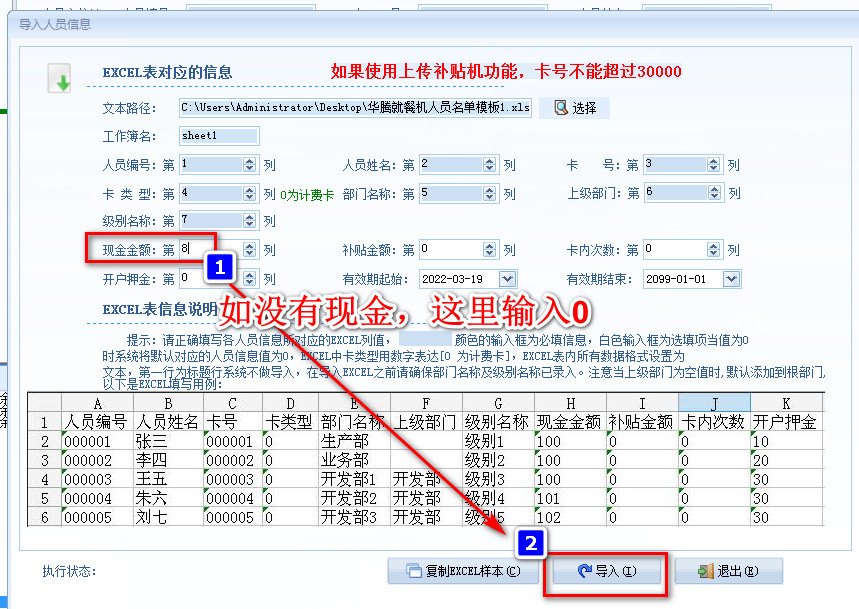The width and height of the screenshot is (859, 609).
Task: Click the 选择 browse file button
Action: pos(574,108)
